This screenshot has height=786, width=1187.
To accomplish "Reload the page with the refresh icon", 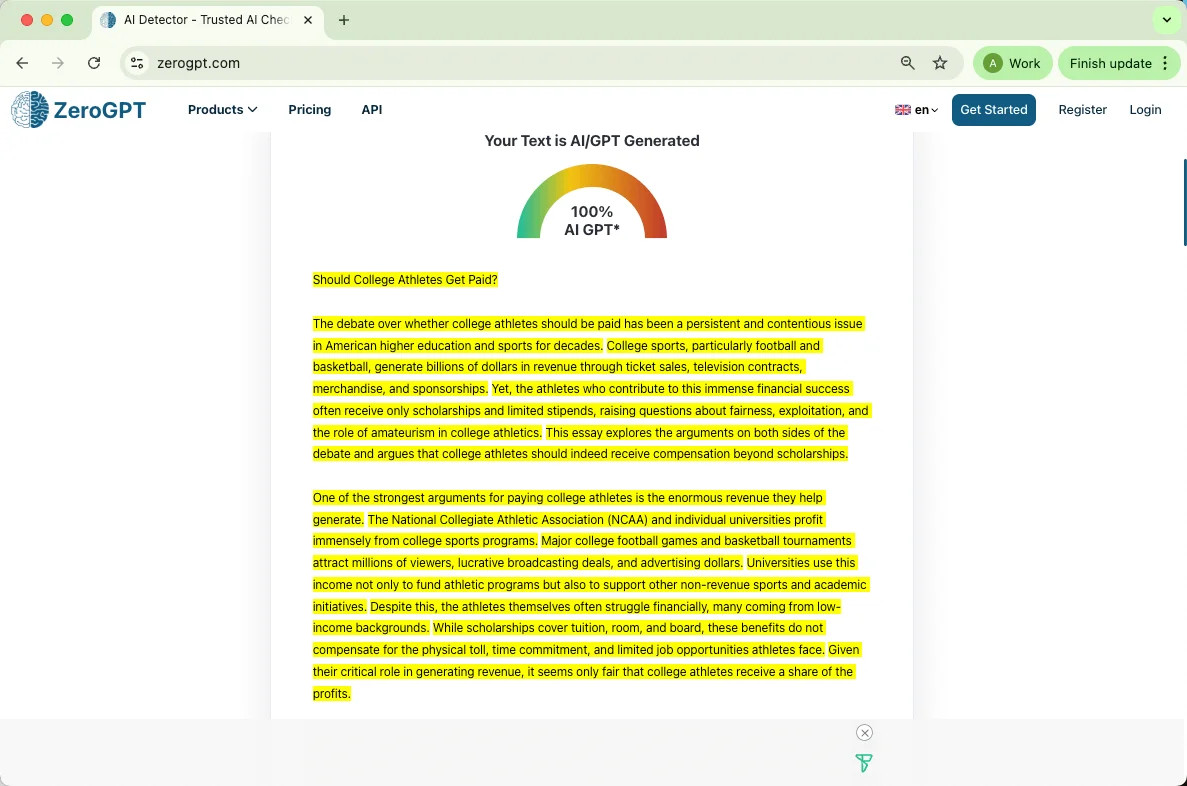I will pyautogui.click(x=94, y=63).
